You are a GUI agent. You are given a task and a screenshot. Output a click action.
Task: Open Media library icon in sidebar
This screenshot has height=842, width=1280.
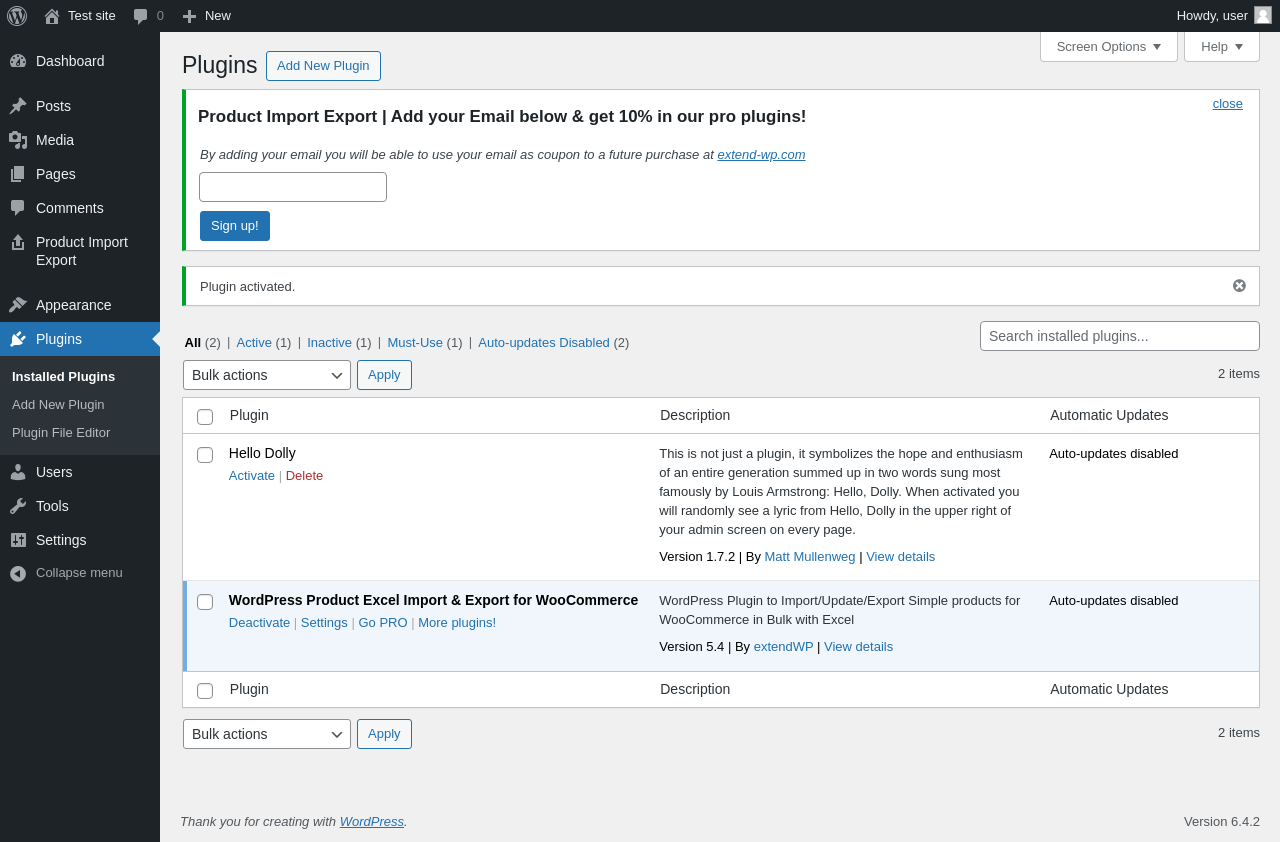click(18, 140)
